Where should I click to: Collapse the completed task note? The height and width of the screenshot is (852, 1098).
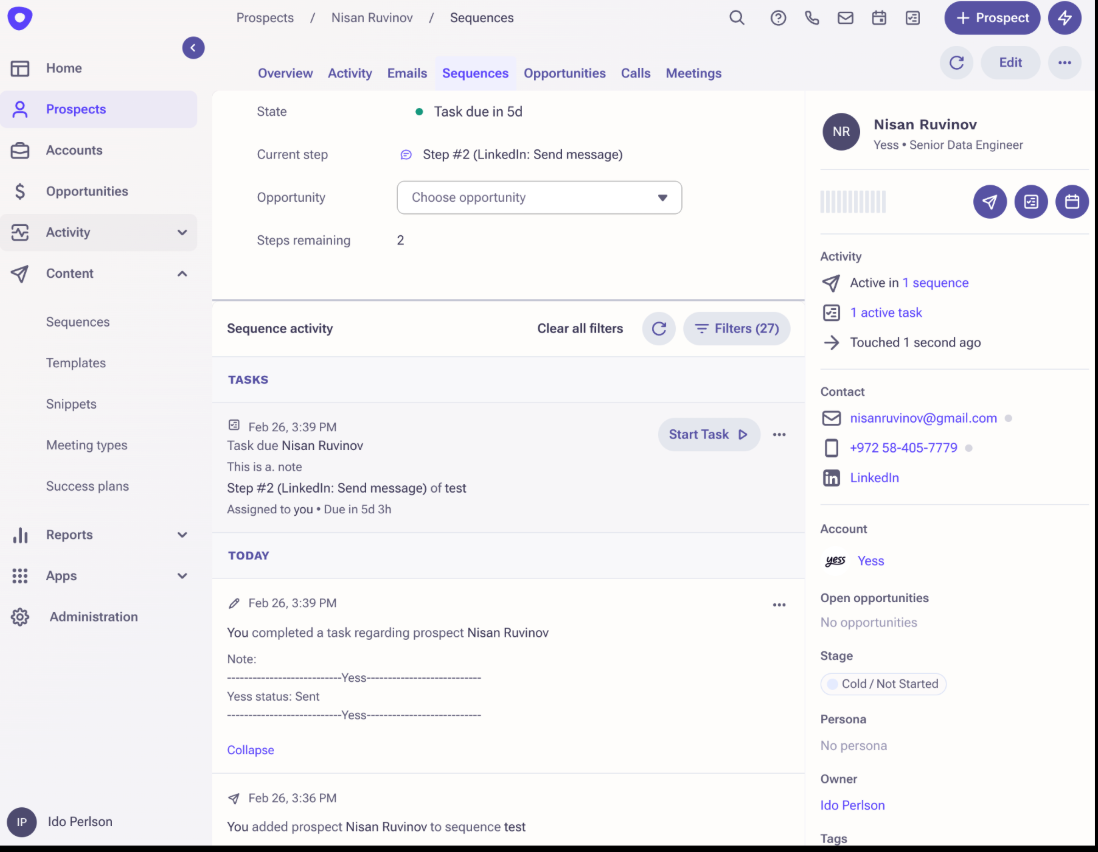(x=251, y=750)
